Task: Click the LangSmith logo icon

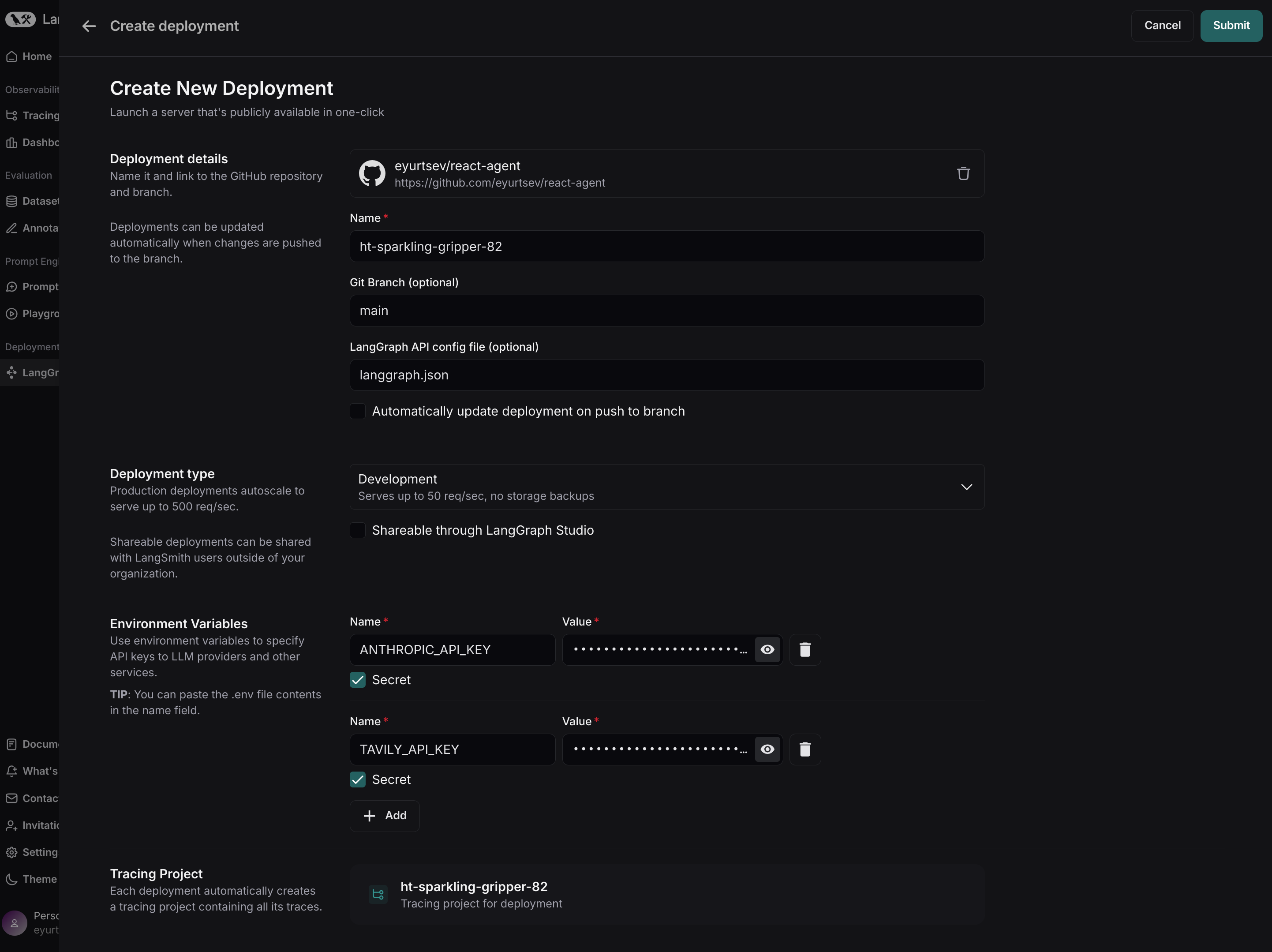Action: coord(20,19)
